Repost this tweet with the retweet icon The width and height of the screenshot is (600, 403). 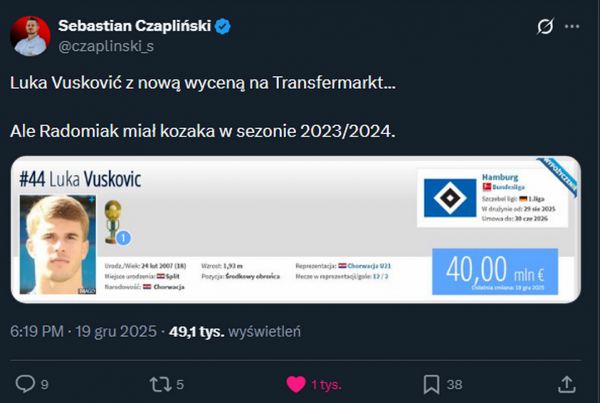click(160, 382)
